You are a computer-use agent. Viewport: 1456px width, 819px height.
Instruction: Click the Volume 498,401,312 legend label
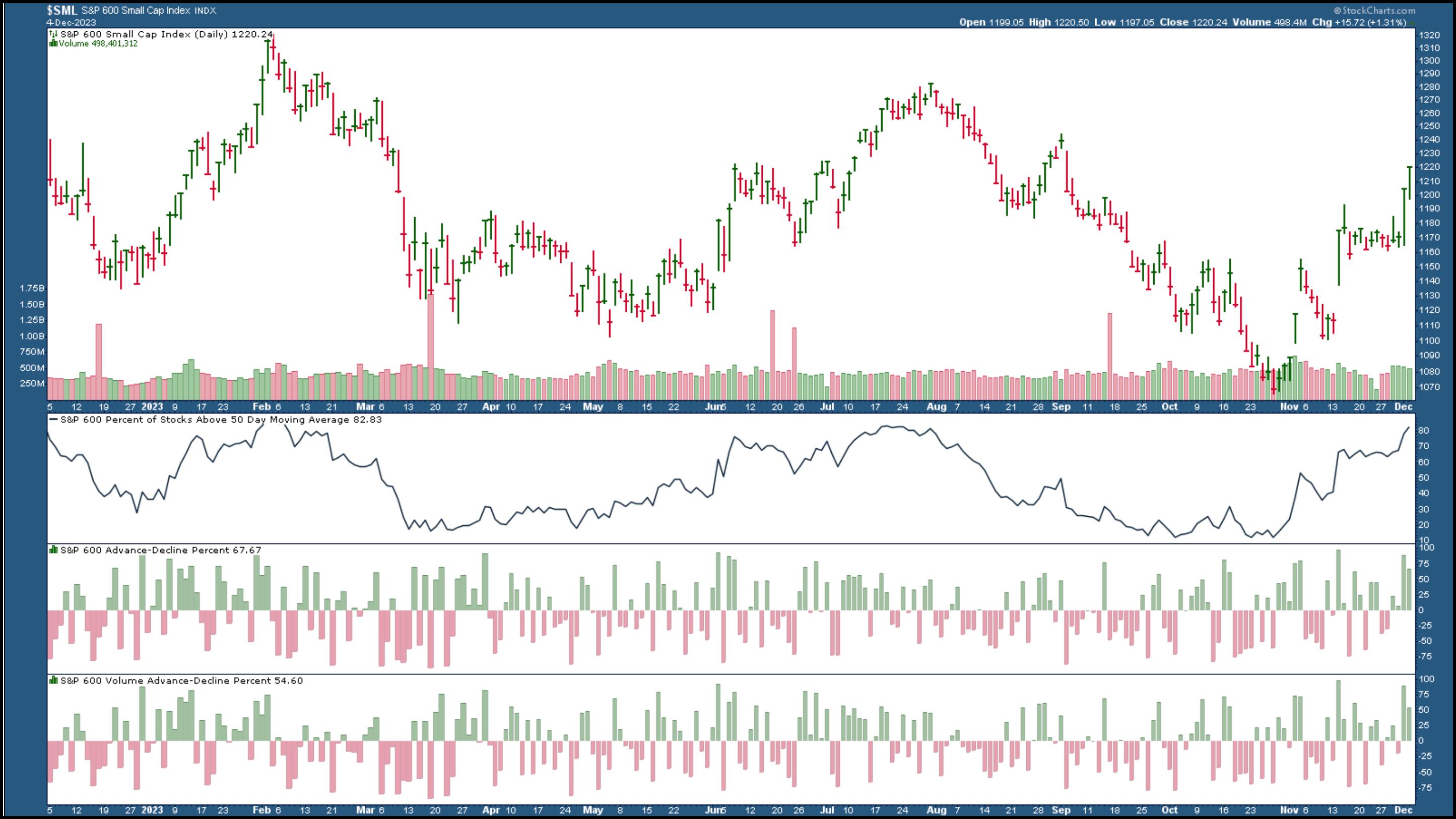pos(98,43)
